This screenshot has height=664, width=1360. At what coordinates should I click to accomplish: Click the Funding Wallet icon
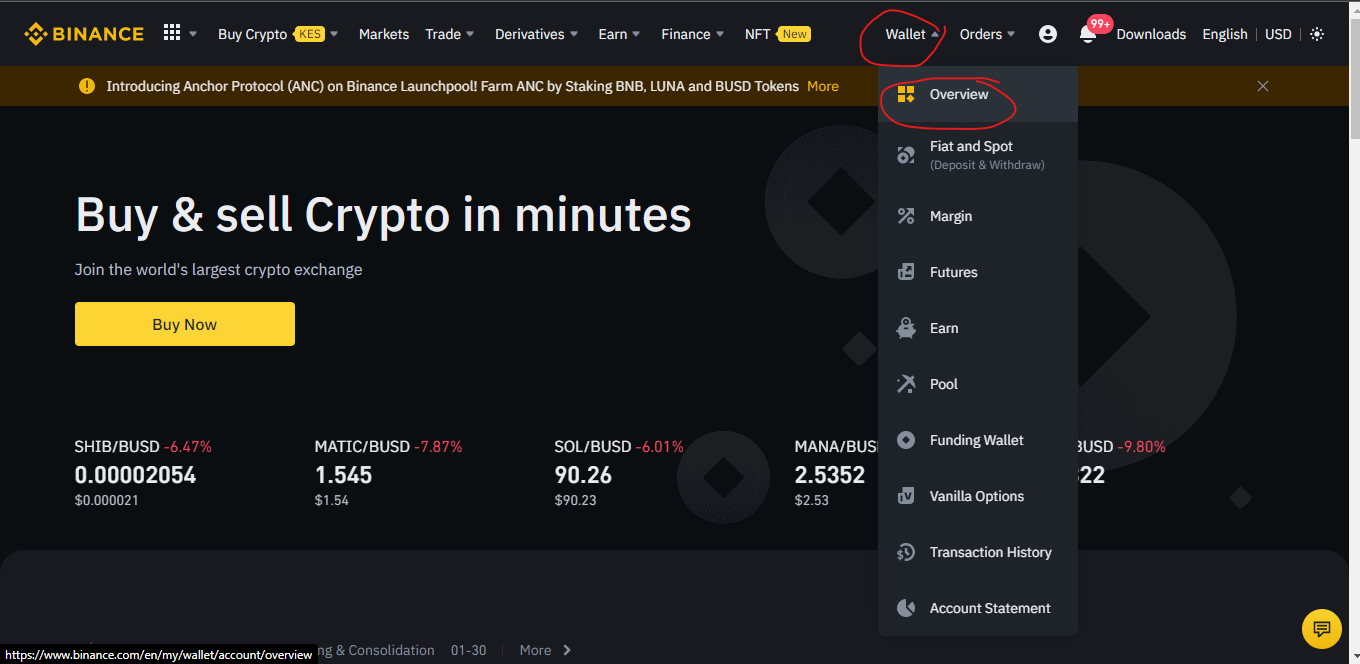906,440
